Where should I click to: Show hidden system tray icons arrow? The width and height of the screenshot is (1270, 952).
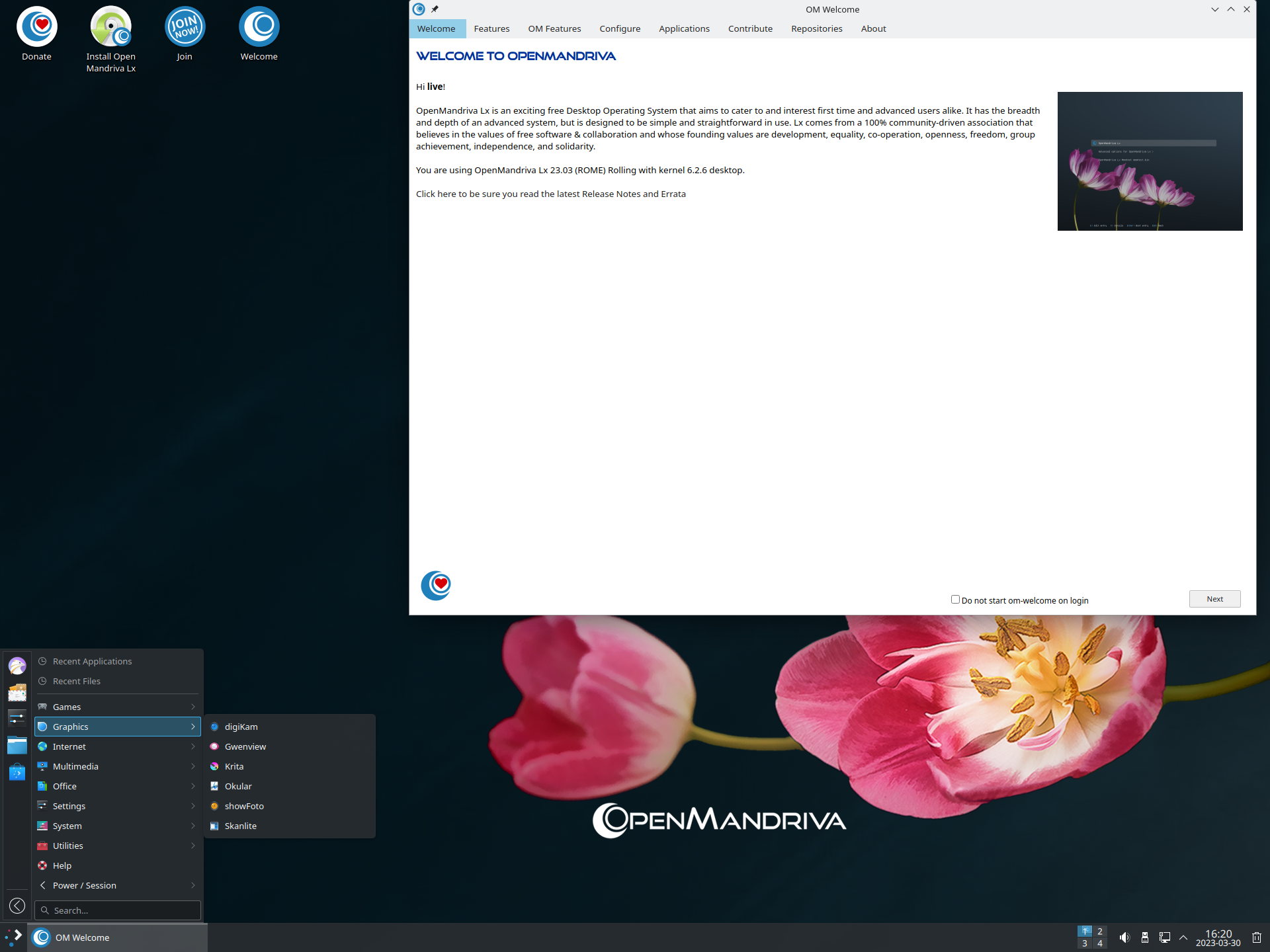[1183, 937]
